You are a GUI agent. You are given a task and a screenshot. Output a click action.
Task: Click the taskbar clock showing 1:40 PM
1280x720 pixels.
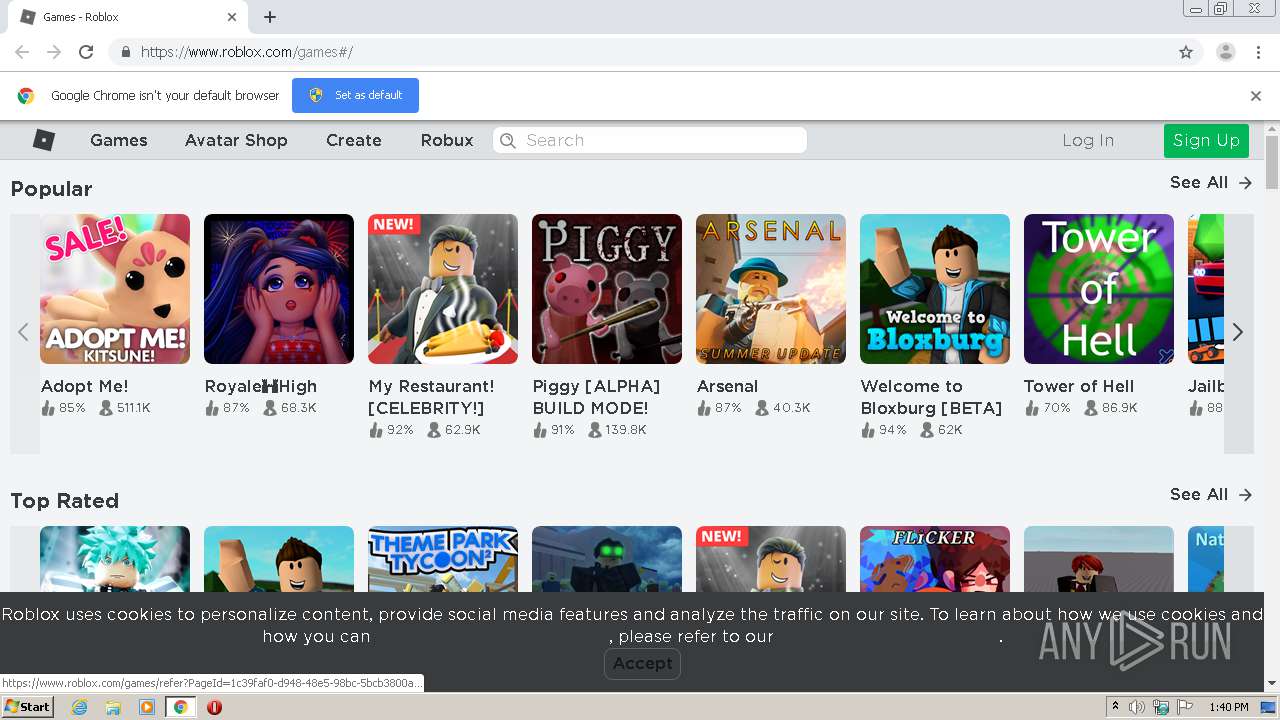pyautogui.click(x=1228, y=707)
